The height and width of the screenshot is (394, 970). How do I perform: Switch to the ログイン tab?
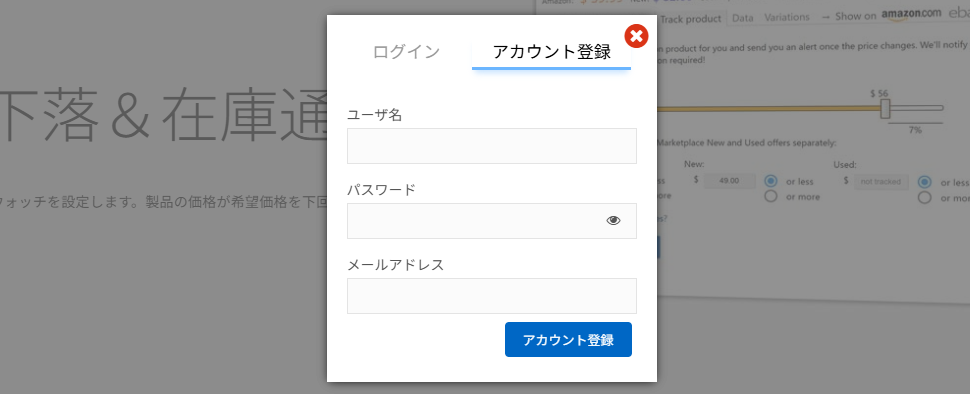pos(406,52)
